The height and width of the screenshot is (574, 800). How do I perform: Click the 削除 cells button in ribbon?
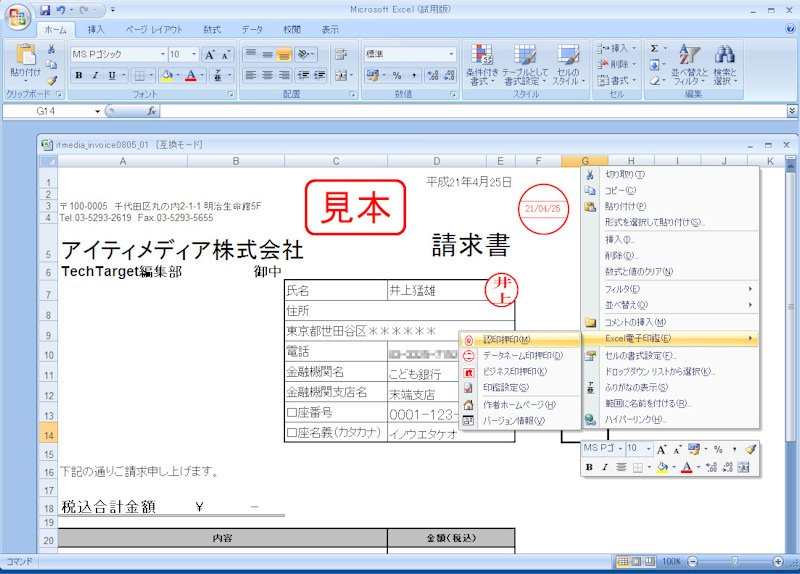tap(617, 65)
